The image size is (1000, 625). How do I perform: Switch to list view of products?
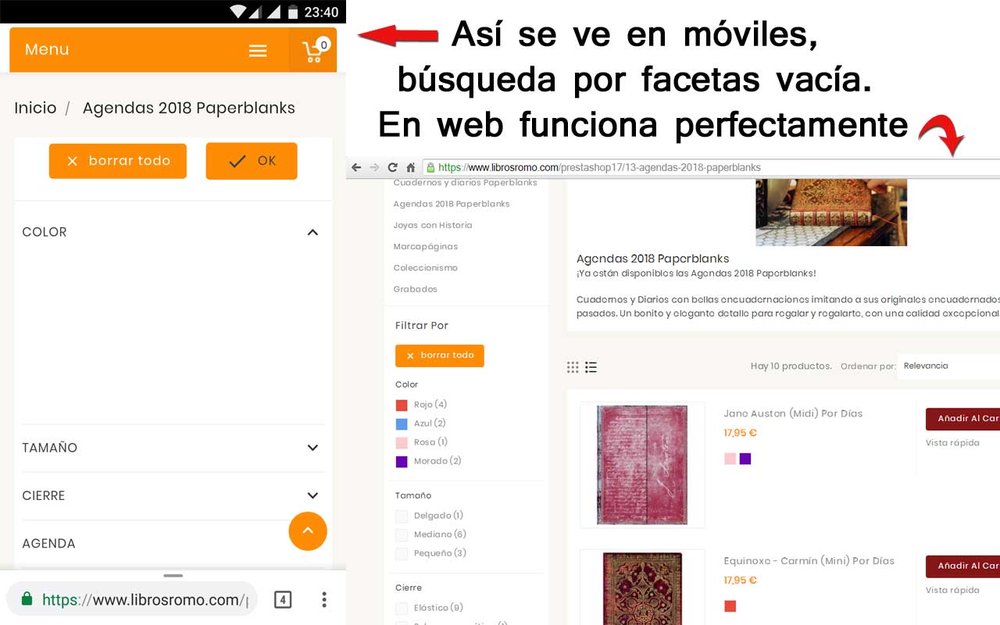[x=591, y=367]
